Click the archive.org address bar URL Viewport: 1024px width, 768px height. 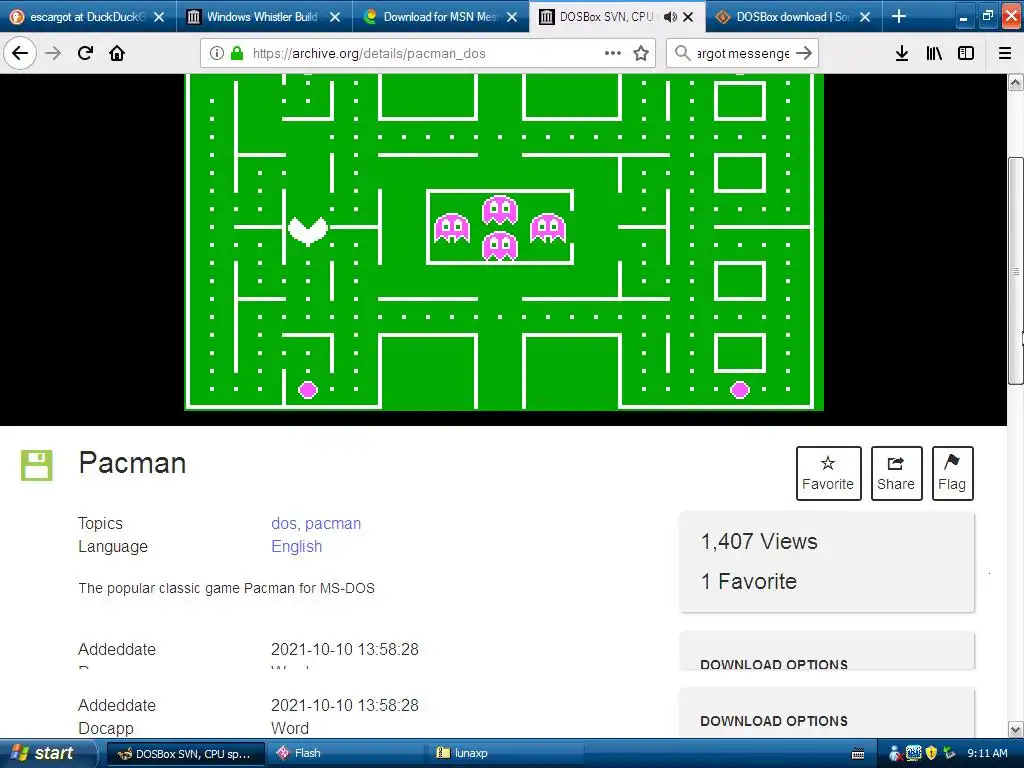click(369, 54)
